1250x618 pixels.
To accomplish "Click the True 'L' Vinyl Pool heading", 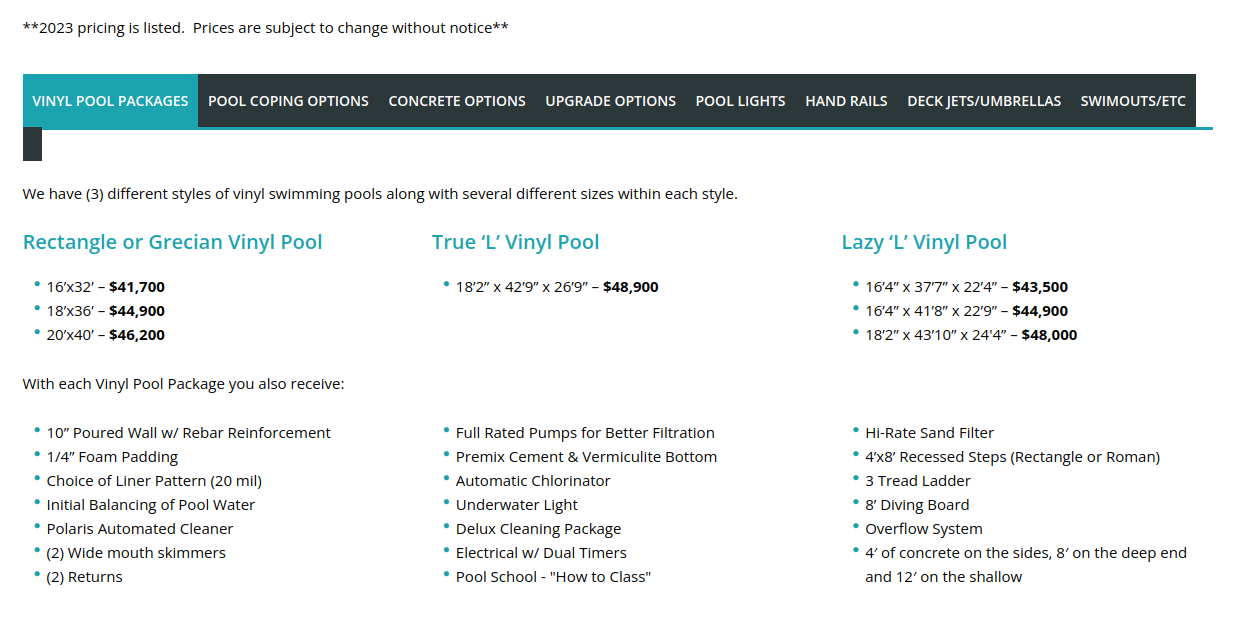I will click(x=516, y=242).
